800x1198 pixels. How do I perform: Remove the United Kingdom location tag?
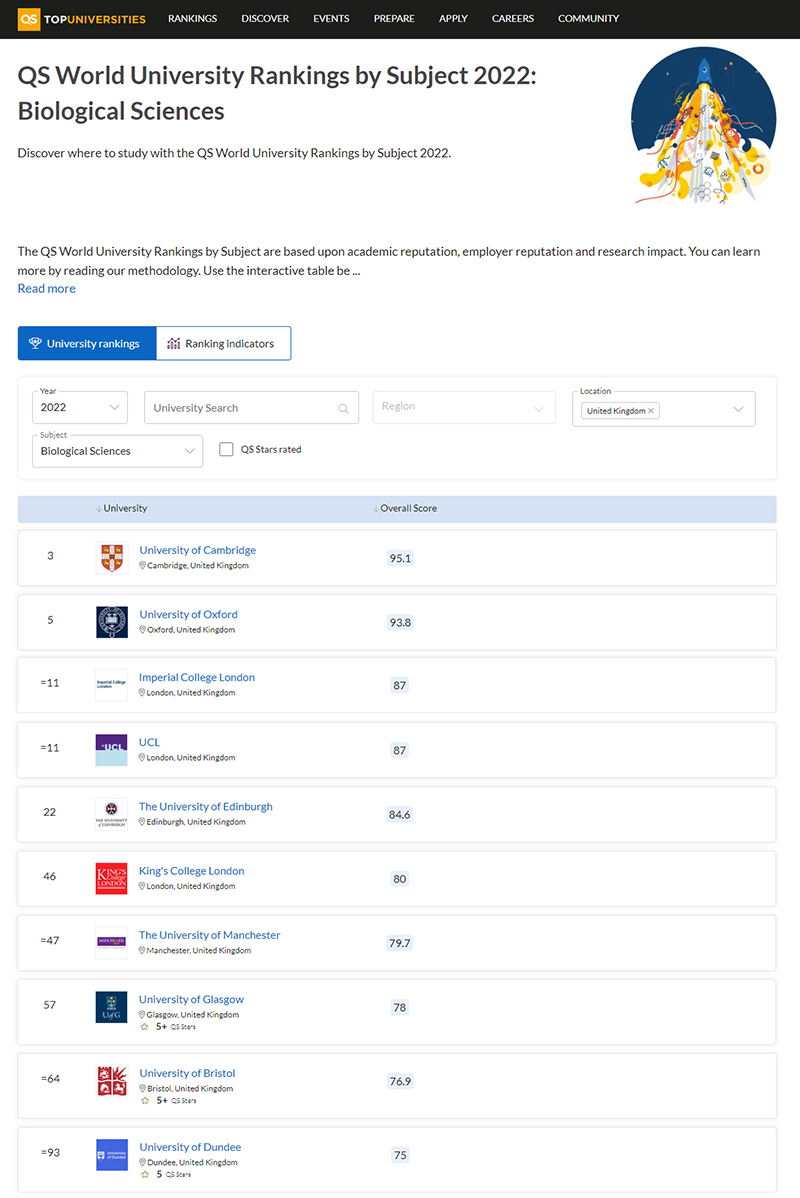click(651, 410)
